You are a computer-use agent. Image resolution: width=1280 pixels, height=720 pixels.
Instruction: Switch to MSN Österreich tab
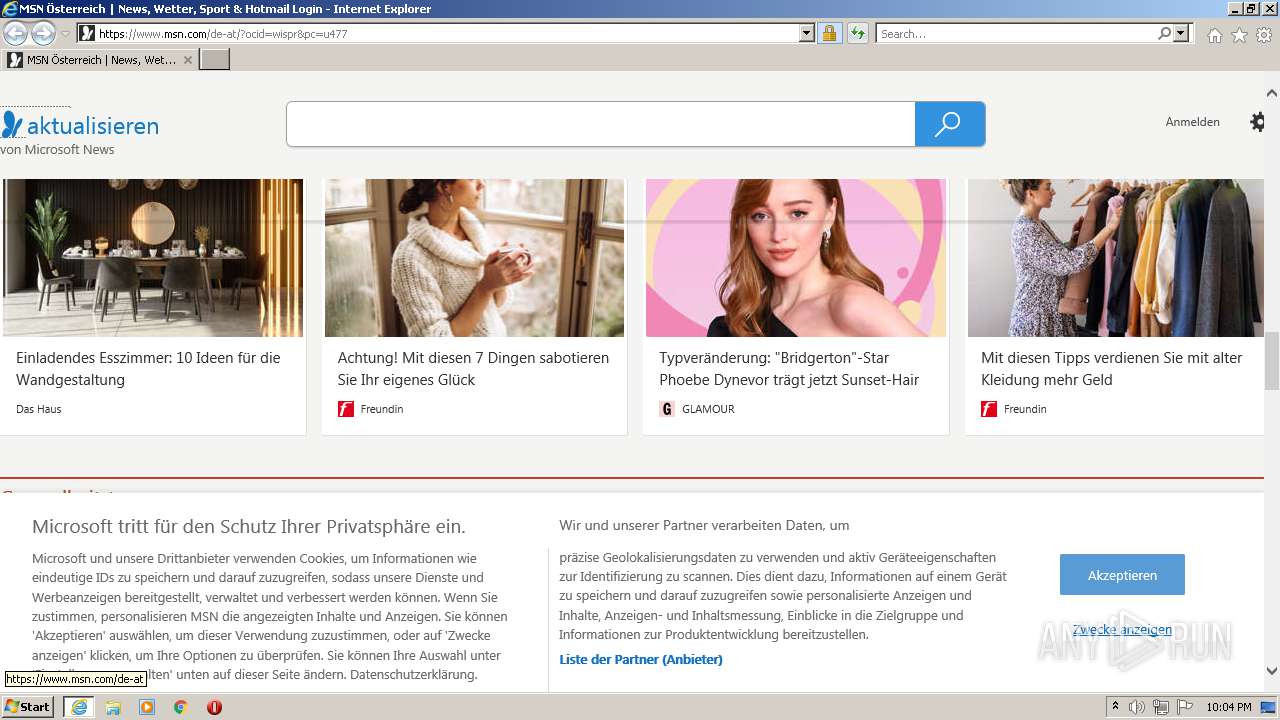tap(100, 60)
